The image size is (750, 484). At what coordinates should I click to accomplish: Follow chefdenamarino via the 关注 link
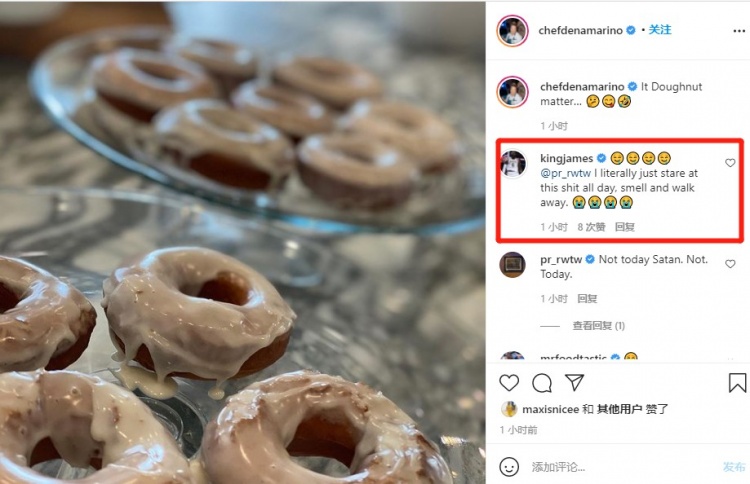[x=660, y=31]
